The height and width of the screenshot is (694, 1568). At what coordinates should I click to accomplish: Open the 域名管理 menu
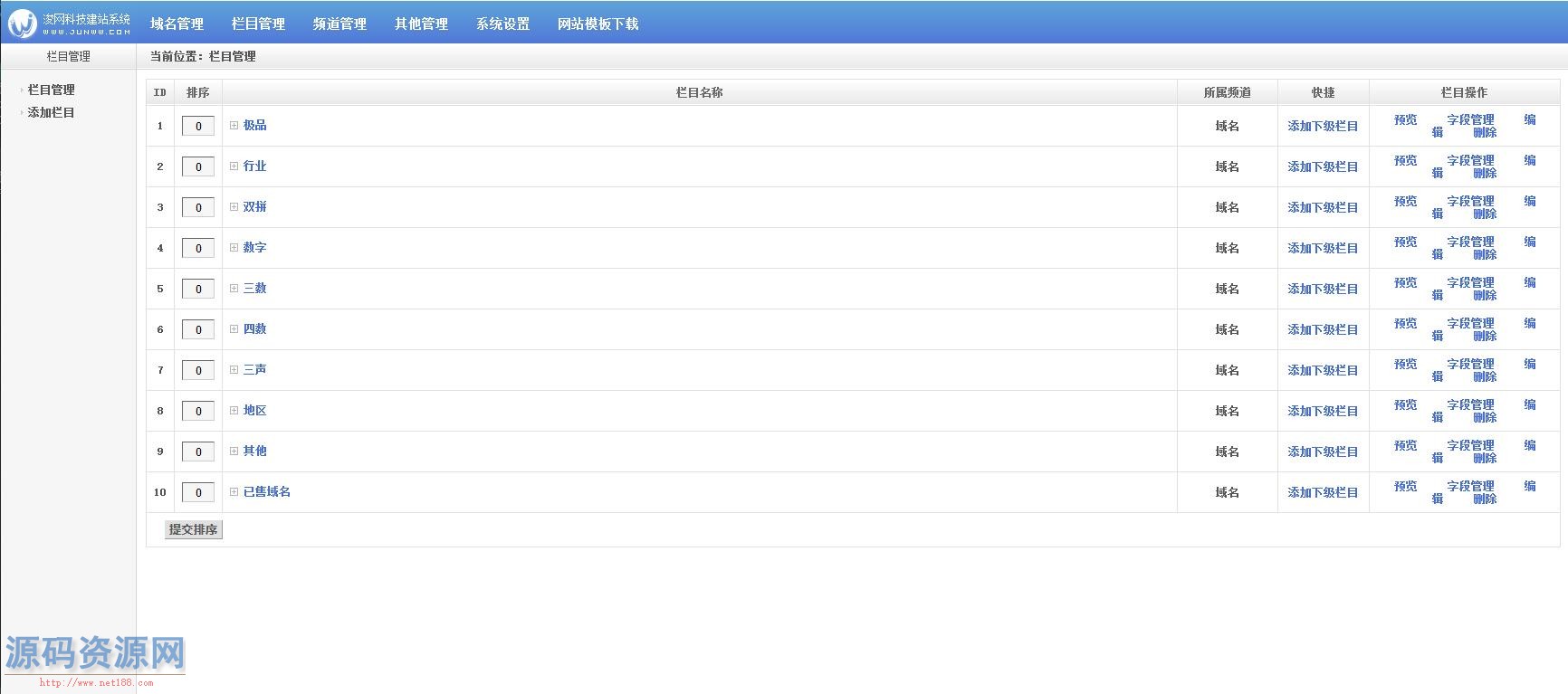pyautogui.click(x=177, y=24)
